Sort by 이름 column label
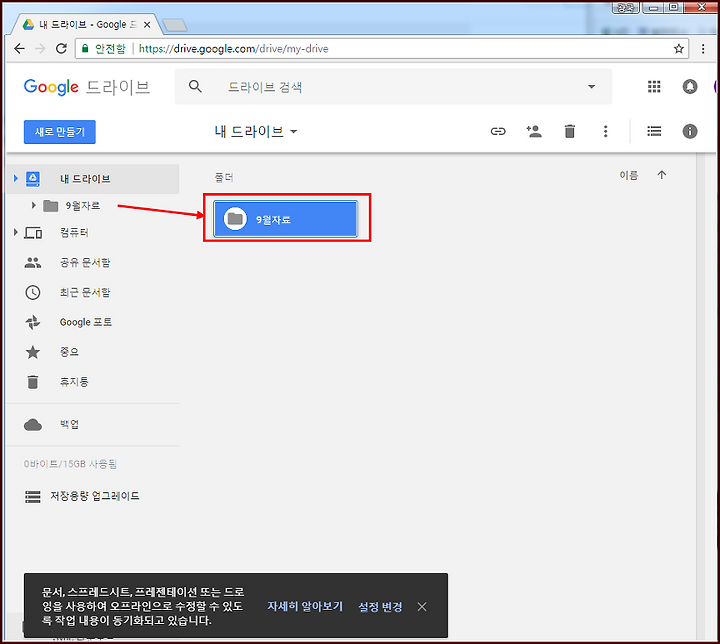The height and width of the screenshot is (644, 720). (629, 175)
